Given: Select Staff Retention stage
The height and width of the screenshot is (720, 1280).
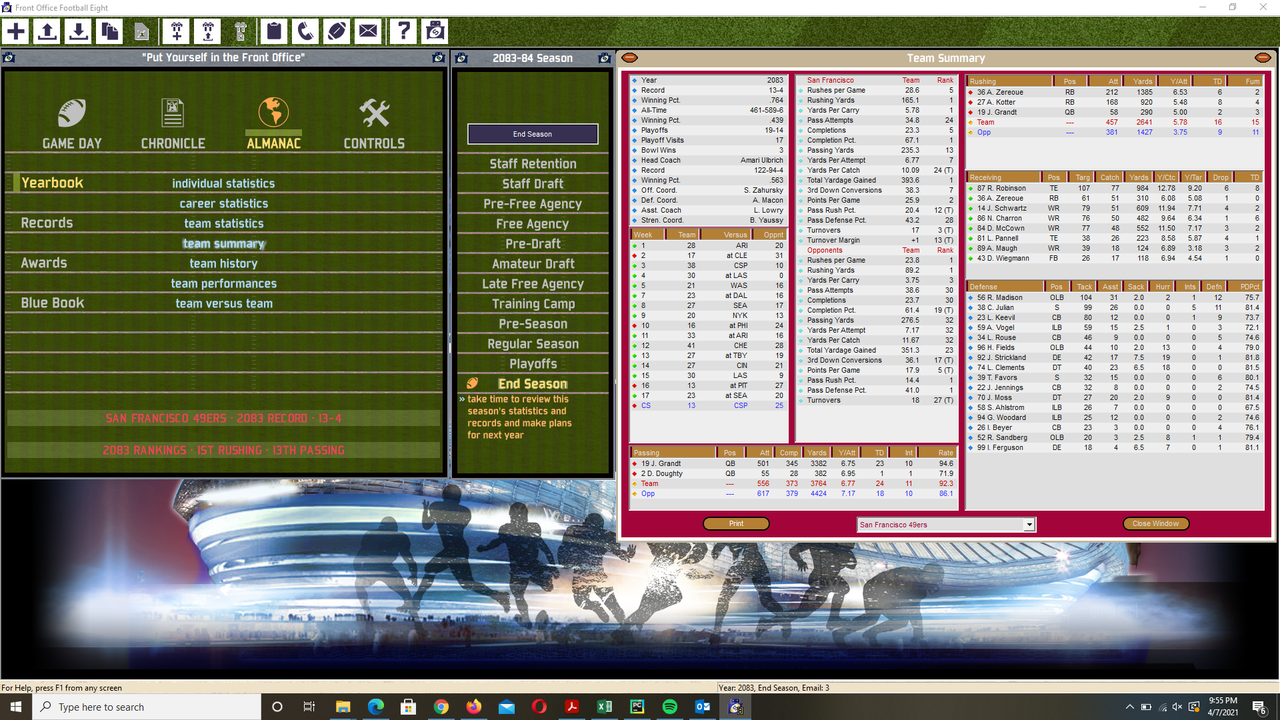Looking at the screenshot, I should coord(533,164).
